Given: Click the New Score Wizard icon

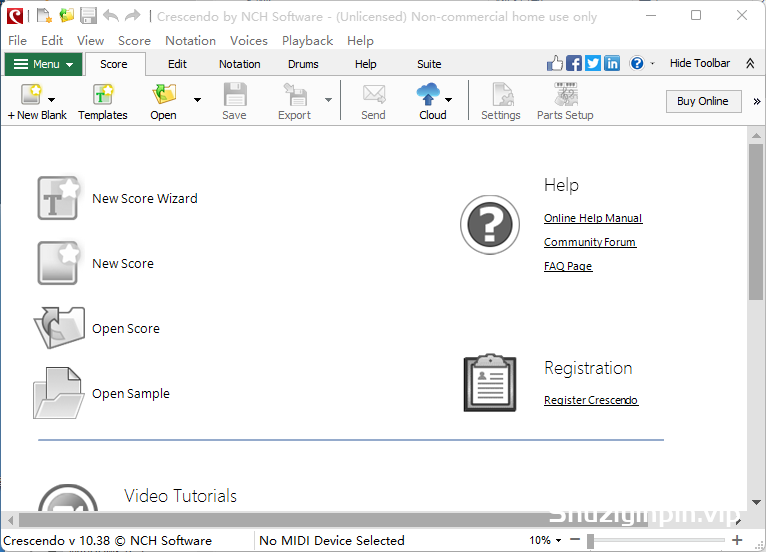Looking at the screenshot, I should [59, 198].
